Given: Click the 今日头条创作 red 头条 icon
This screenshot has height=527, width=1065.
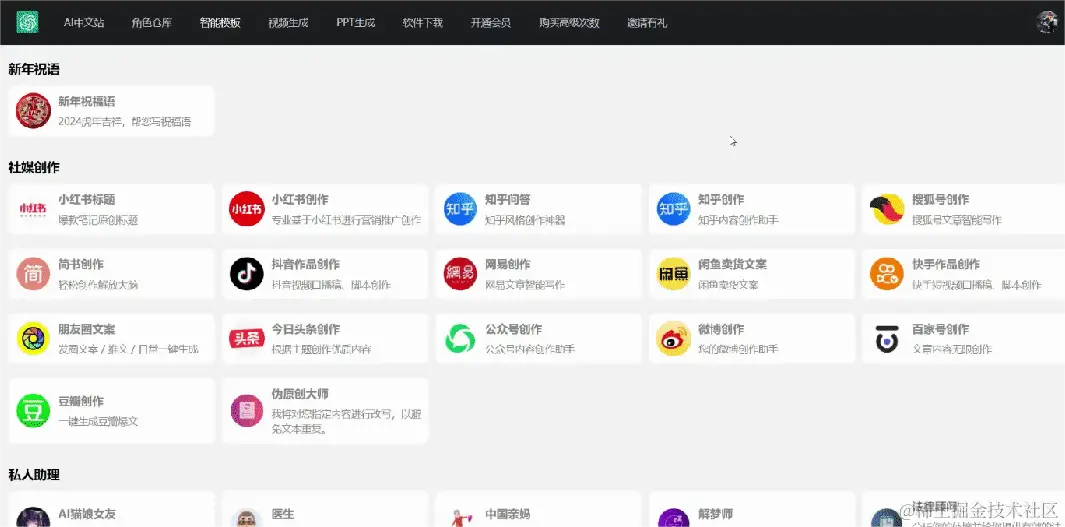Looking at the screenshot, I should (247, 338).
